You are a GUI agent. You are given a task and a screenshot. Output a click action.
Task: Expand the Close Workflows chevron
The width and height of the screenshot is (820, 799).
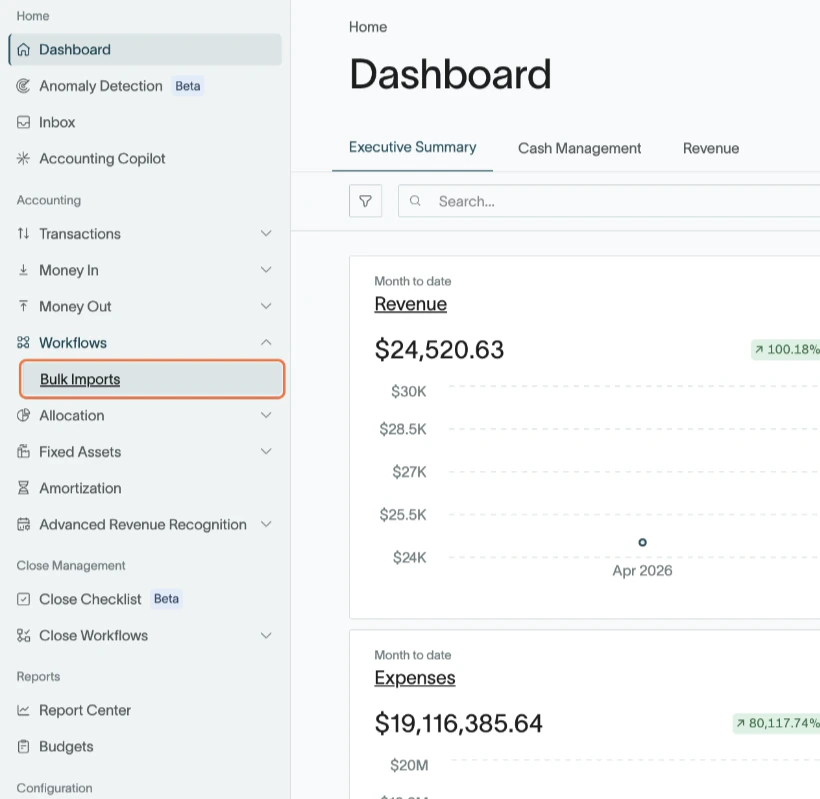pyautogui.click(x=266, y=635)
